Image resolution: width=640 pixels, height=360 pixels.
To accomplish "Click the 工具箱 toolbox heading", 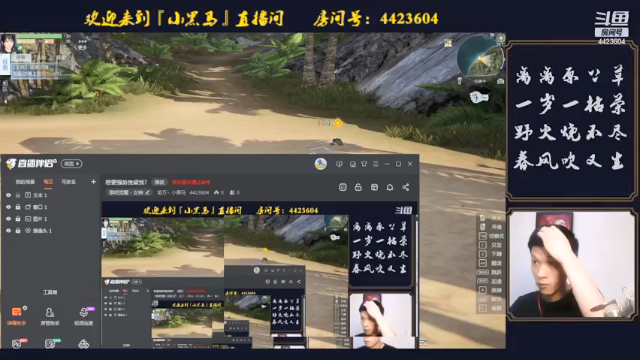I will pyautogui.click(x=50, y=292).
